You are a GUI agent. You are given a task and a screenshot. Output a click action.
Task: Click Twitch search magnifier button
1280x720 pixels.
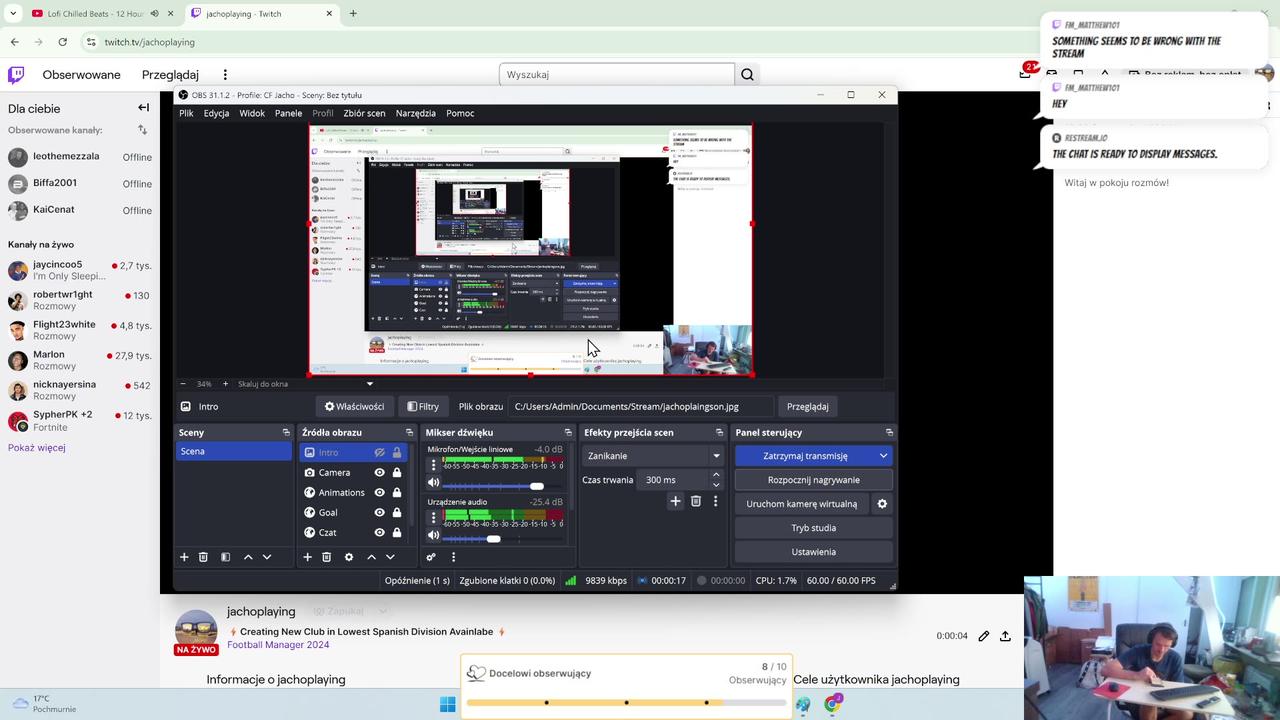click(747, 75)
